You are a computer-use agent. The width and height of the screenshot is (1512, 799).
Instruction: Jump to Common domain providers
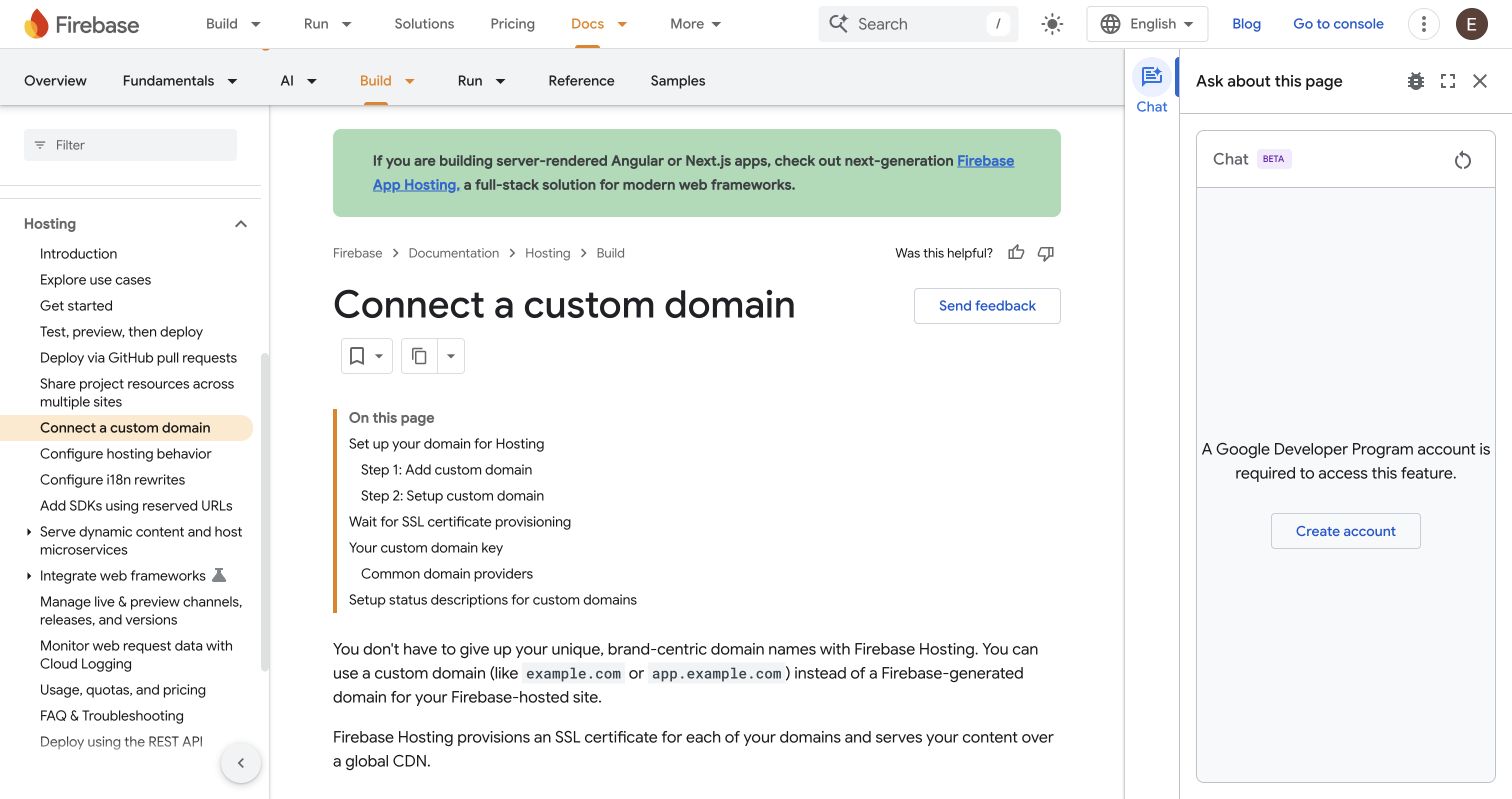pyautogui.click(x=447, y=574)
